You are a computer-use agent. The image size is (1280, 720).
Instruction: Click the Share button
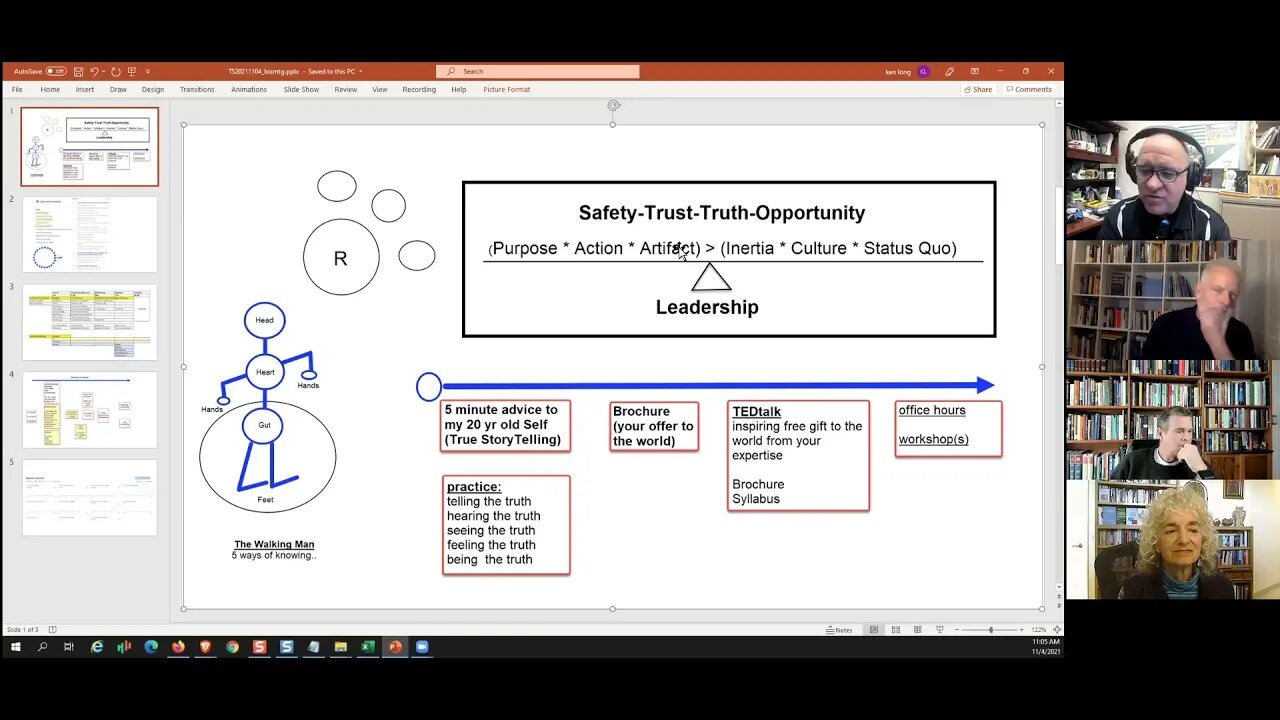point(978,89)
